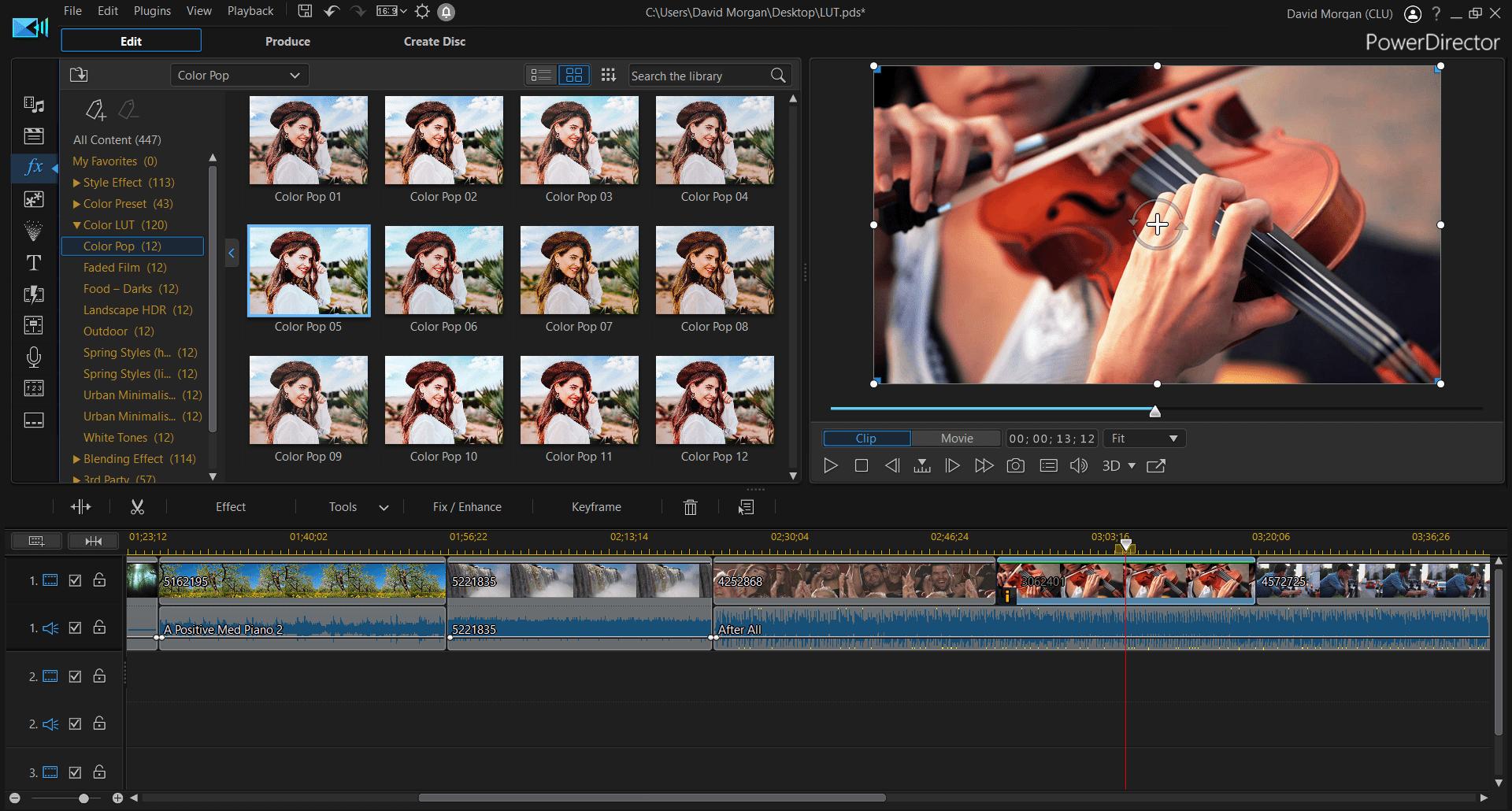Image resolution: width=1512 pixels, height=811 pixels.
Task: Click the Effect button
Action: (x=231, y=507)
